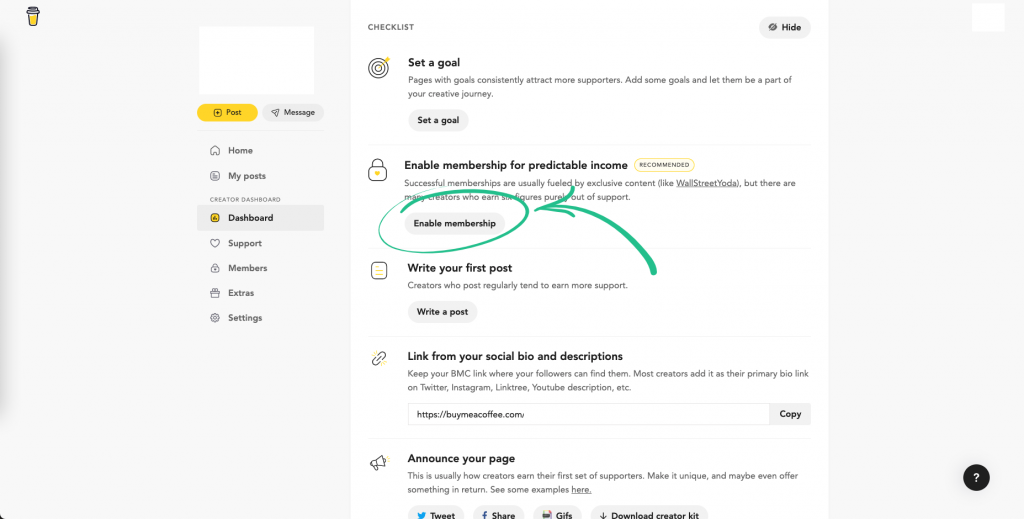The height and width of the screenshot is (519, 1024).
Task: Copy the buymeacoffee page link
Action: [x=790, y=414]
